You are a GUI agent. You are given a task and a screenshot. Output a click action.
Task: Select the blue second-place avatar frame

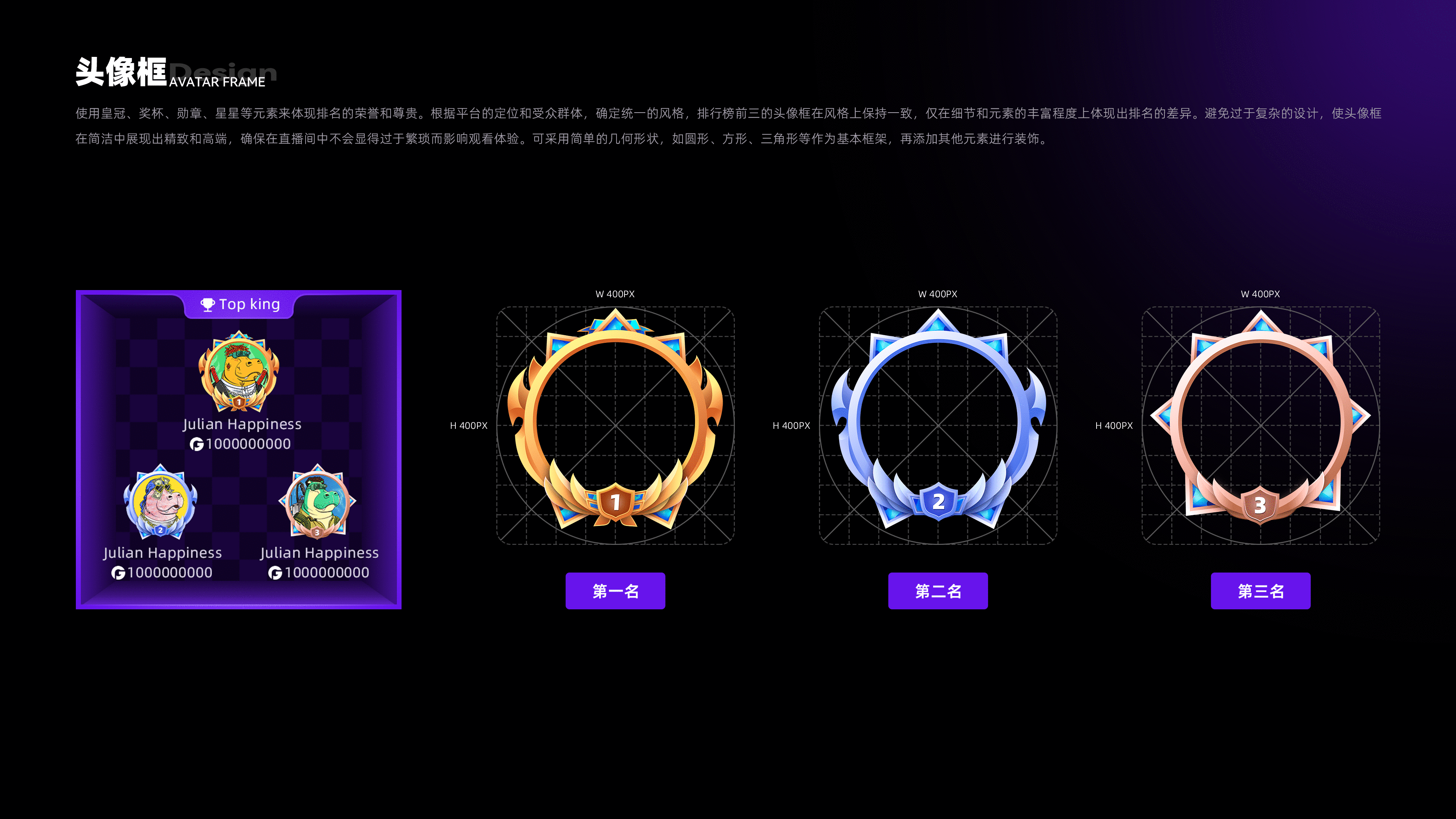tap(938, 419)
